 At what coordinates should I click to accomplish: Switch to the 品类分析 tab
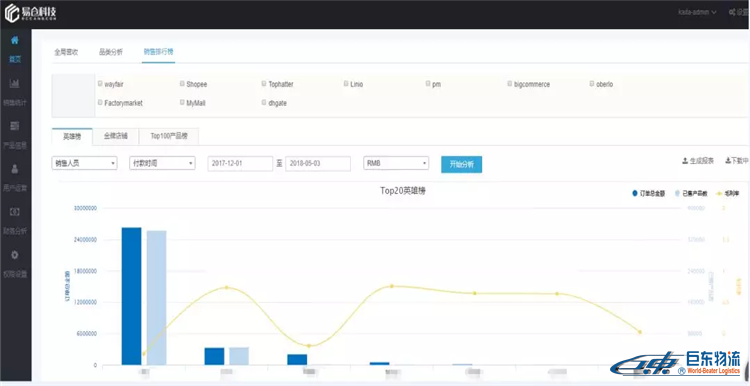coord(111,52)
